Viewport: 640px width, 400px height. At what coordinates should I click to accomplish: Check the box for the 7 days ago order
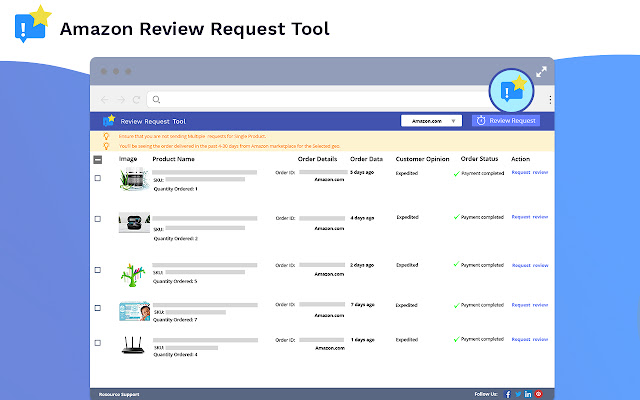tap(98, 308)
